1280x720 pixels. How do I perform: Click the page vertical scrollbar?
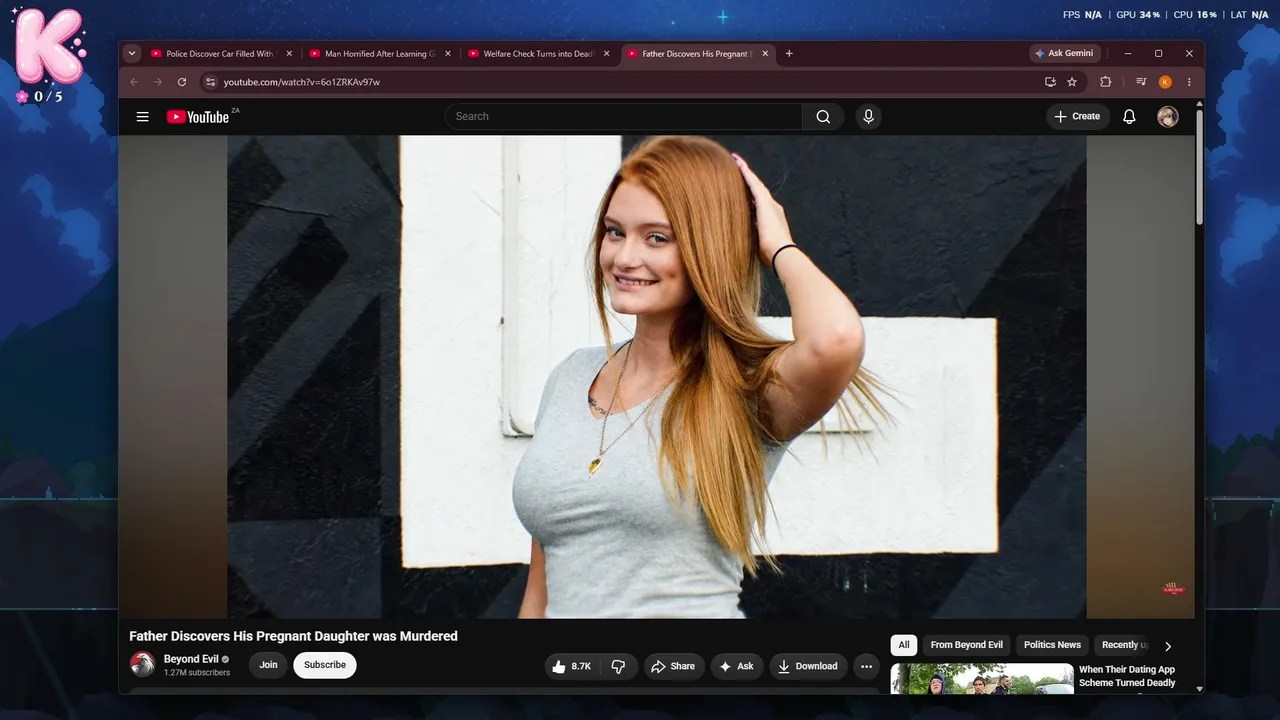point(1200,165)
